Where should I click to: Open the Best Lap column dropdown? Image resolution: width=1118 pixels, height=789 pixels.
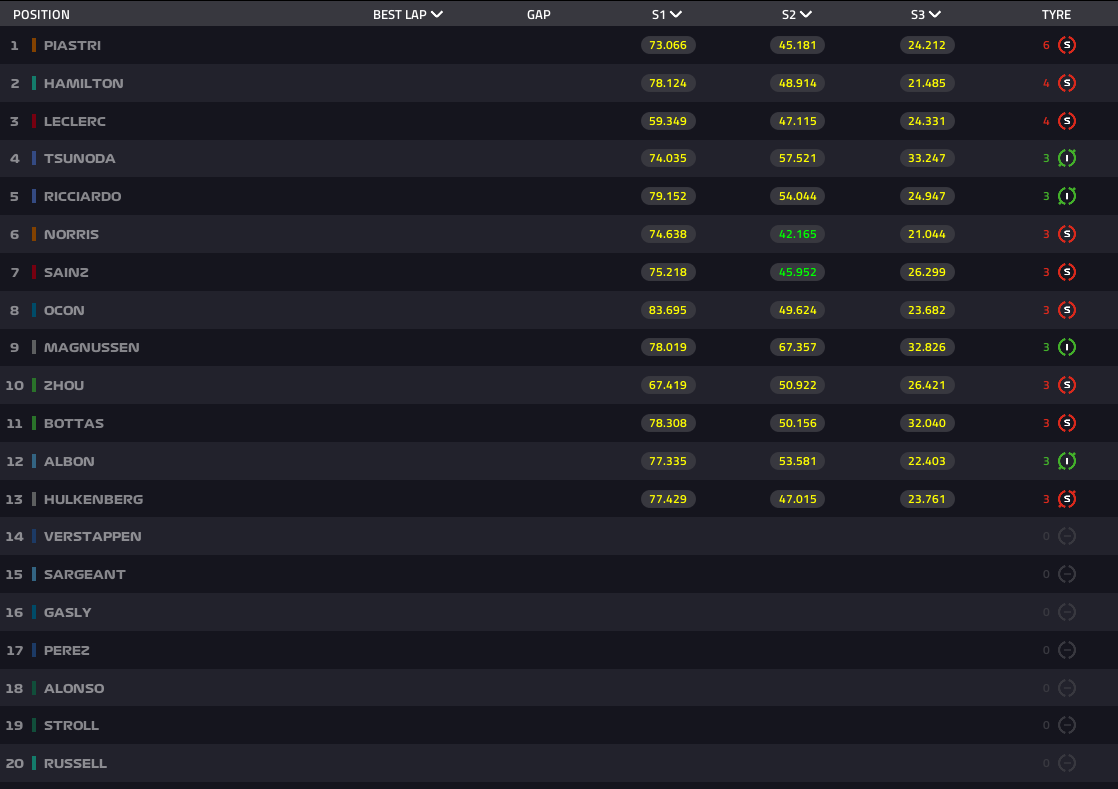(x=436, y=15)
